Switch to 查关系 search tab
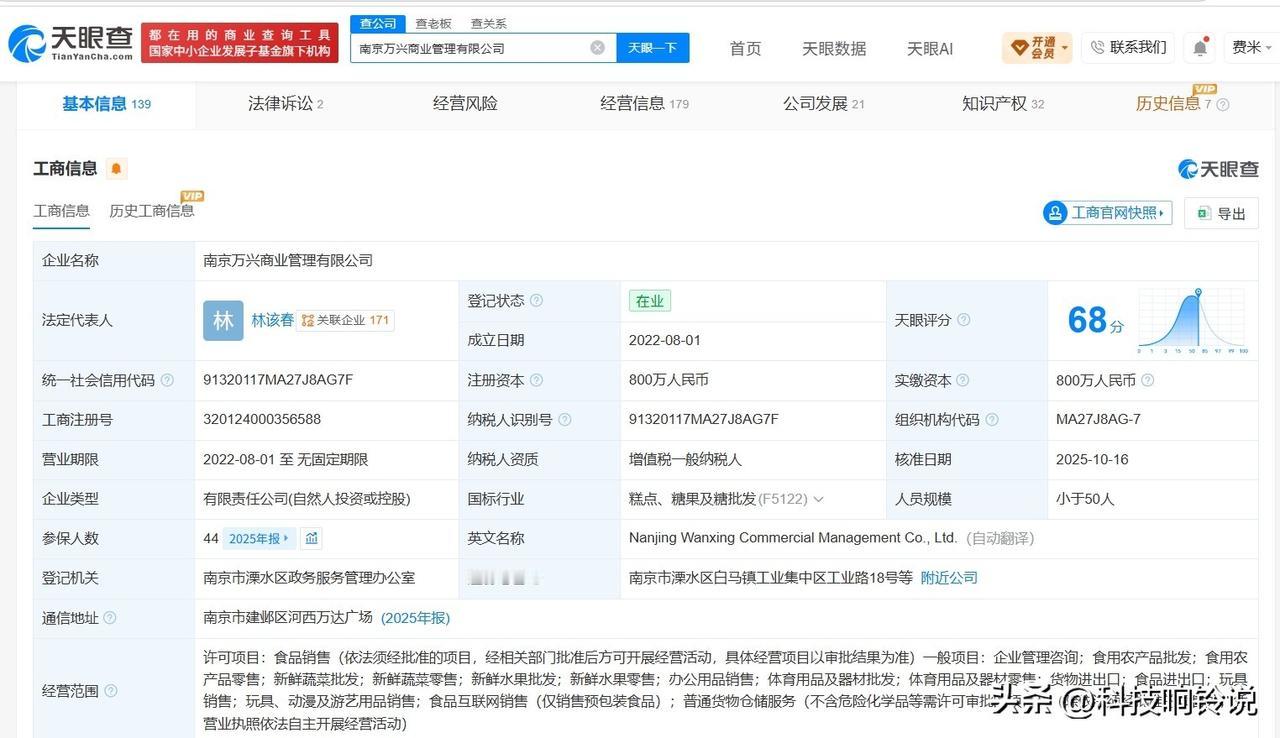The width and height of the screenshot is (1280, 738). click(488, 23)
